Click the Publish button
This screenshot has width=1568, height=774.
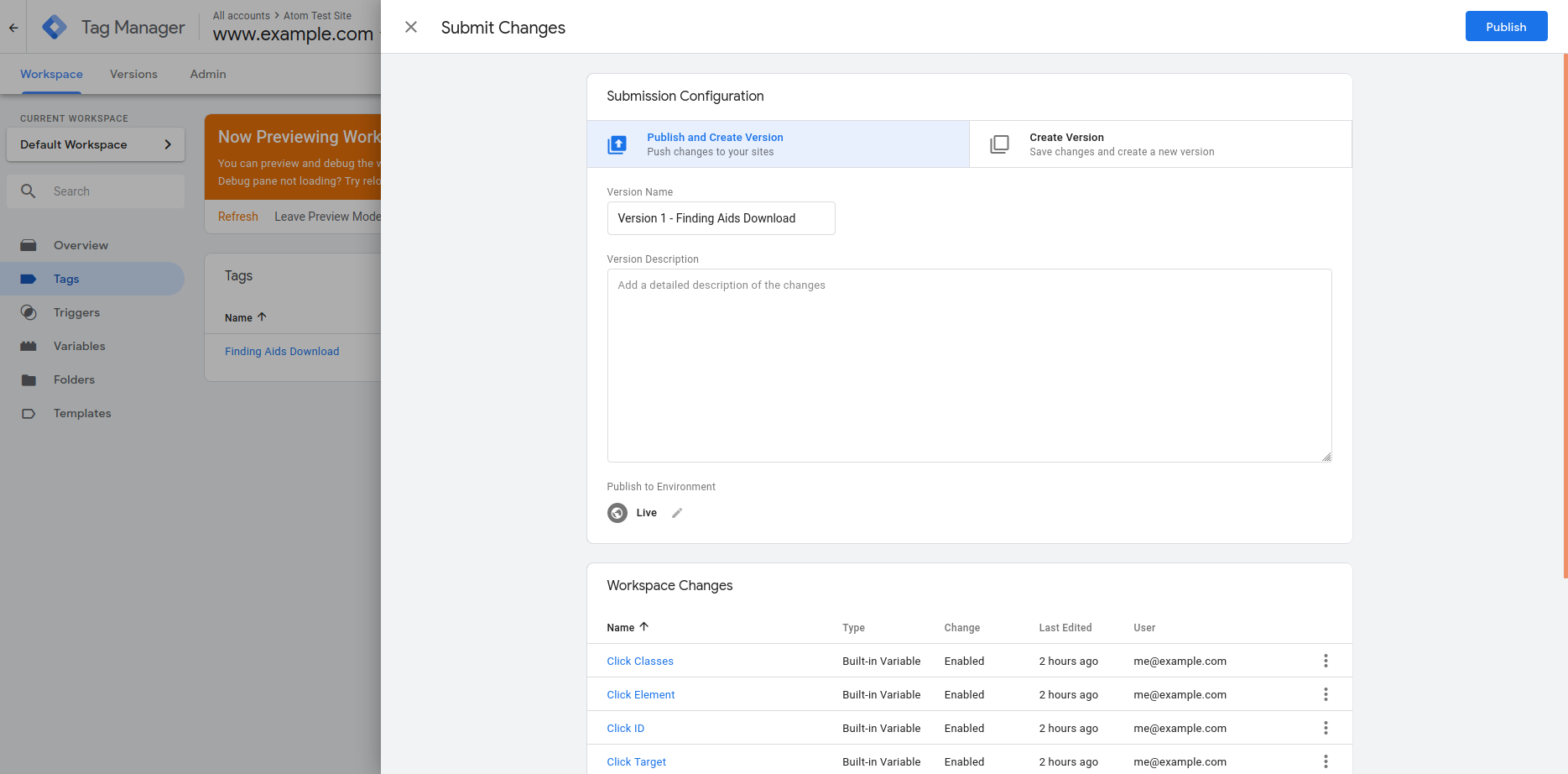1505,27
